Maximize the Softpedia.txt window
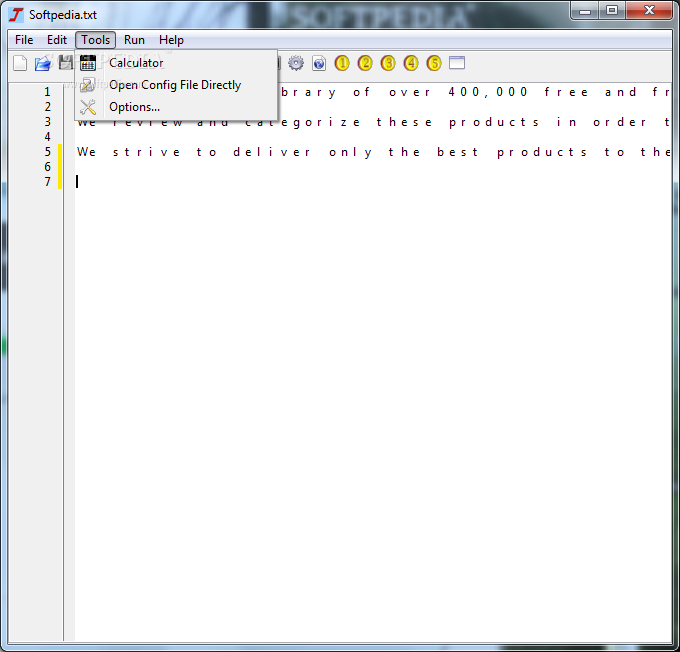This screenshot has width=680, height=652. (612, 11)
